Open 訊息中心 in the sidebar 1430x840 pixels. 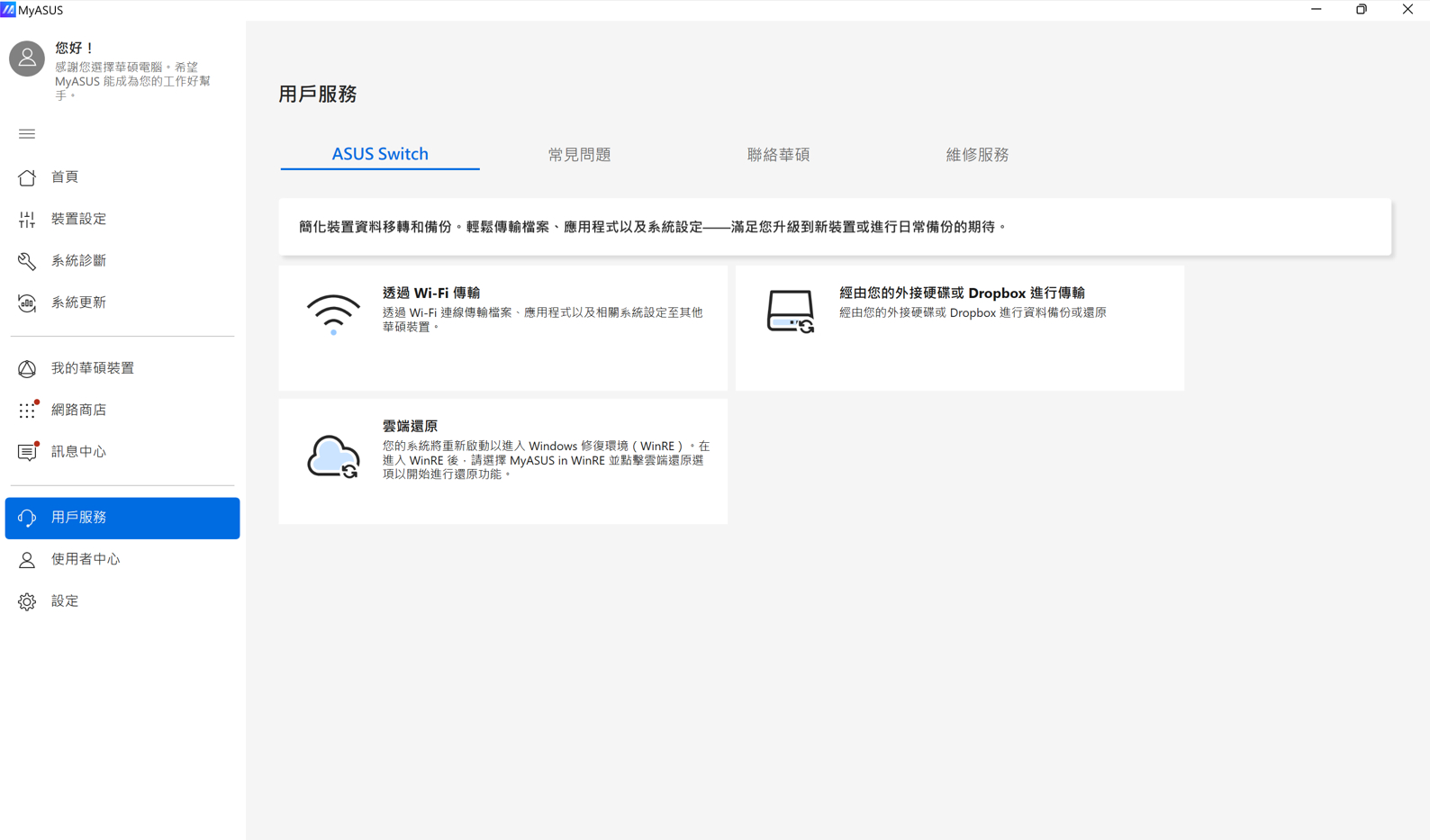[x=122, y=452]
